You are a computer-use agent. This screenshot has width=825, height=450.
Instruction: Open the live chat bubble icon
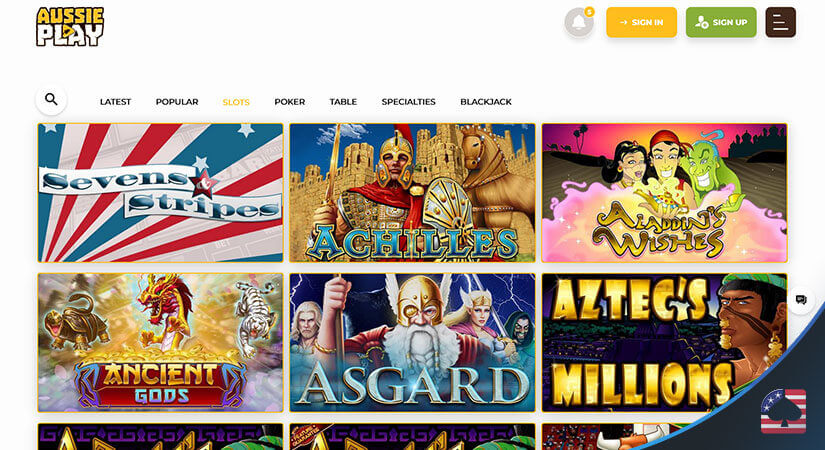(x=801, y=300)
